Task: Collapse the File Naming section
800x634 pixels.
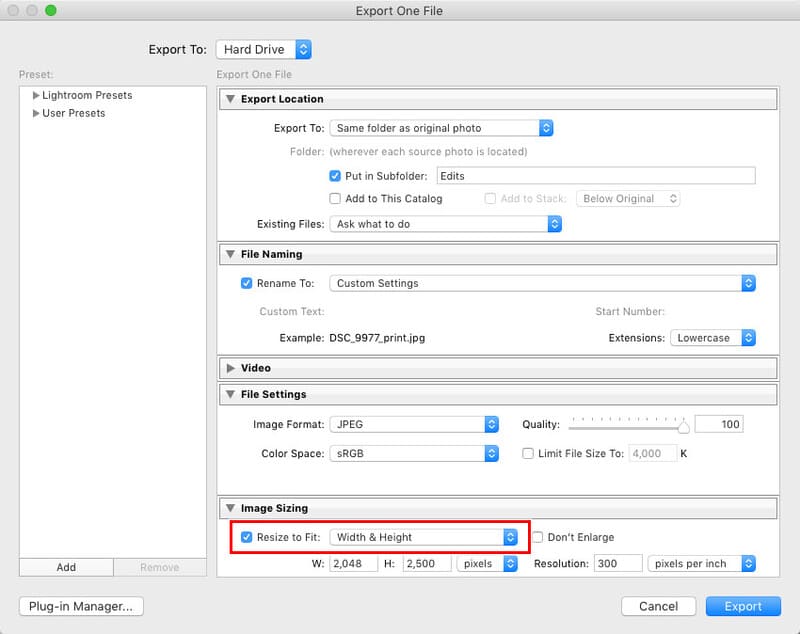Action: 231,254
